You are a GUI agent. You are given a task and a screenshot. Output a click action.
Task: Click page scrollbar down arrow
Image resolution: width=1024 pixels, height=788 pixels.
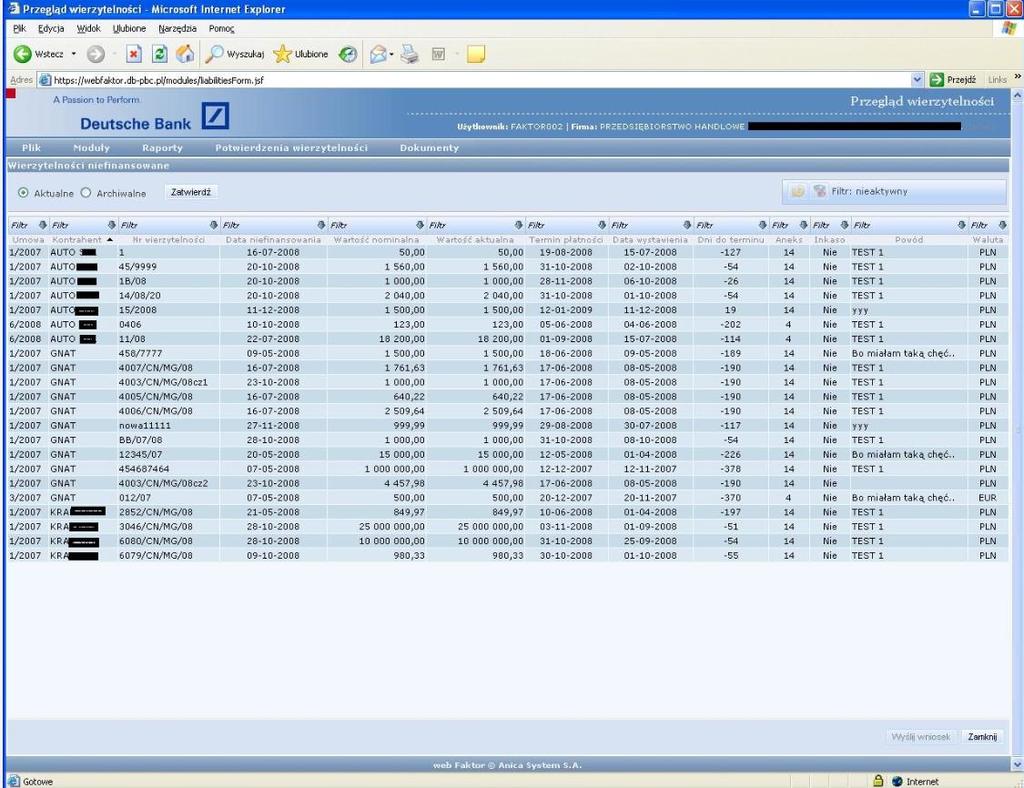[x=1017, y=763]
